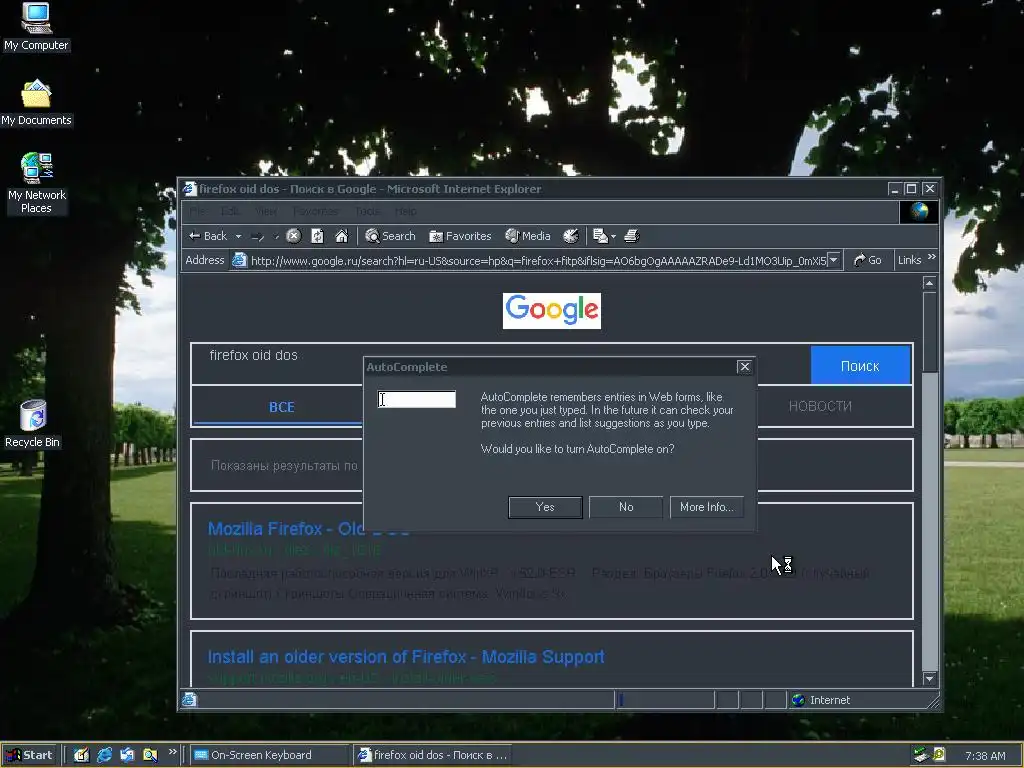
Task: Click the first Quick Launch icon
Action: (x=81, y=755)
